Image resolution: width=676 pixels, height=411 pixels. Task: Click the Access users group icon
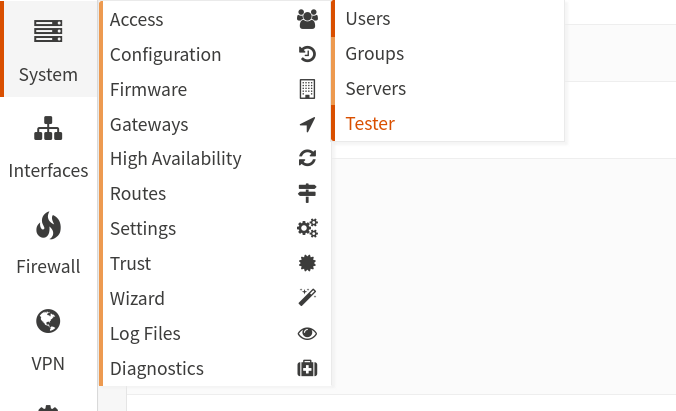[x=307, y=19]
